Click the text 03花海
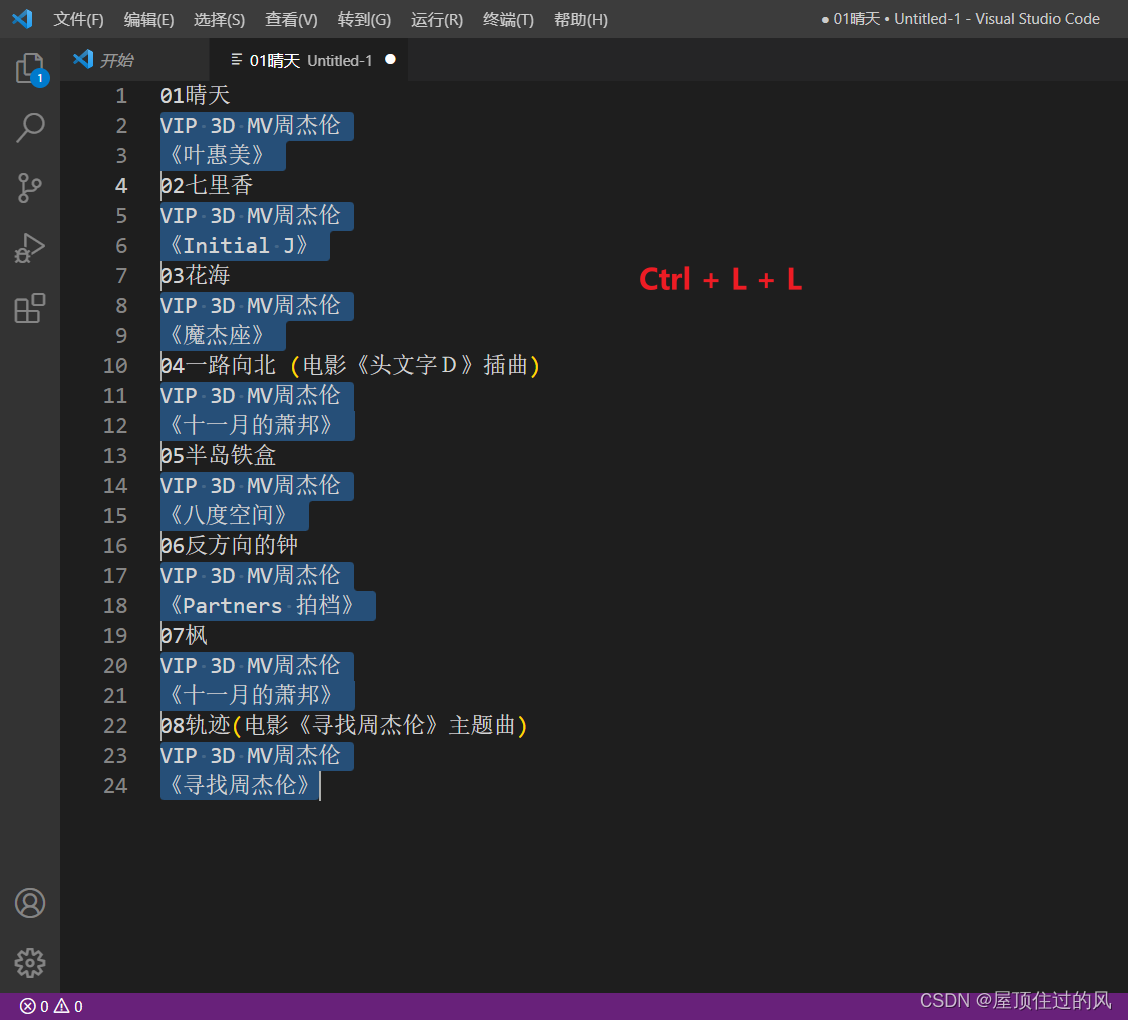 pos(195,276)
